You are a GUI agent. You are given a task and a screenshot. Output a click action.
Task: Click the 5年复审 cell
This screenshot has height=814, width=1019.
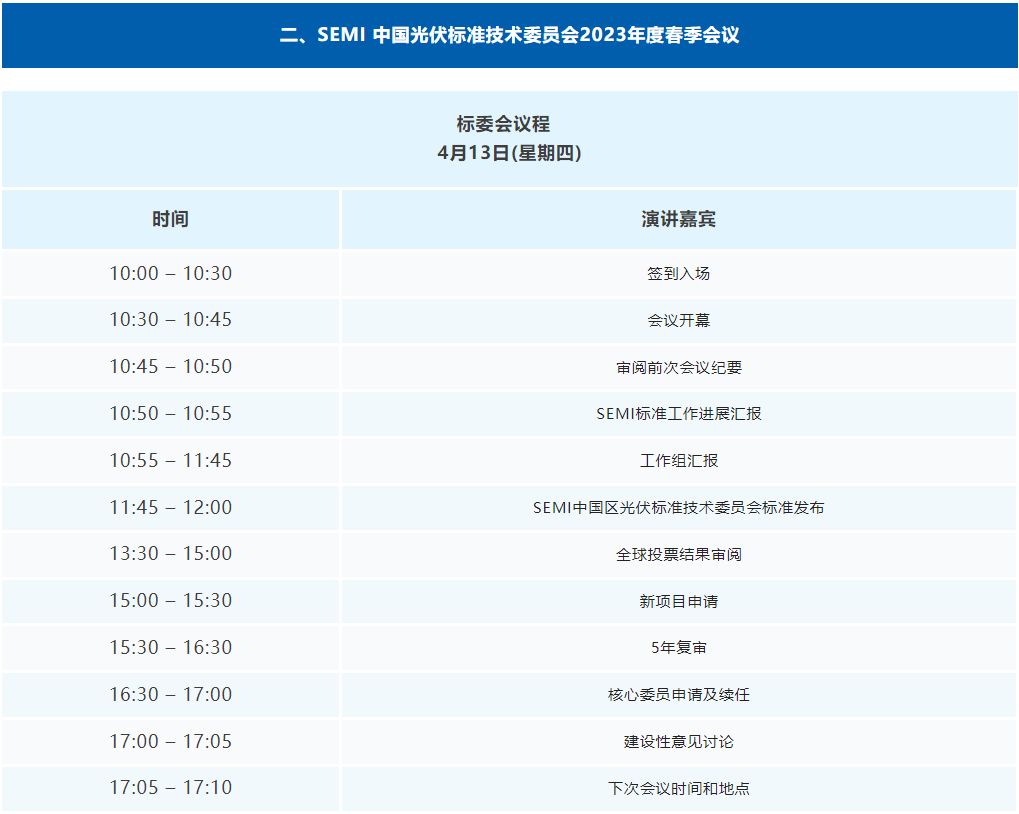[678, 648]
